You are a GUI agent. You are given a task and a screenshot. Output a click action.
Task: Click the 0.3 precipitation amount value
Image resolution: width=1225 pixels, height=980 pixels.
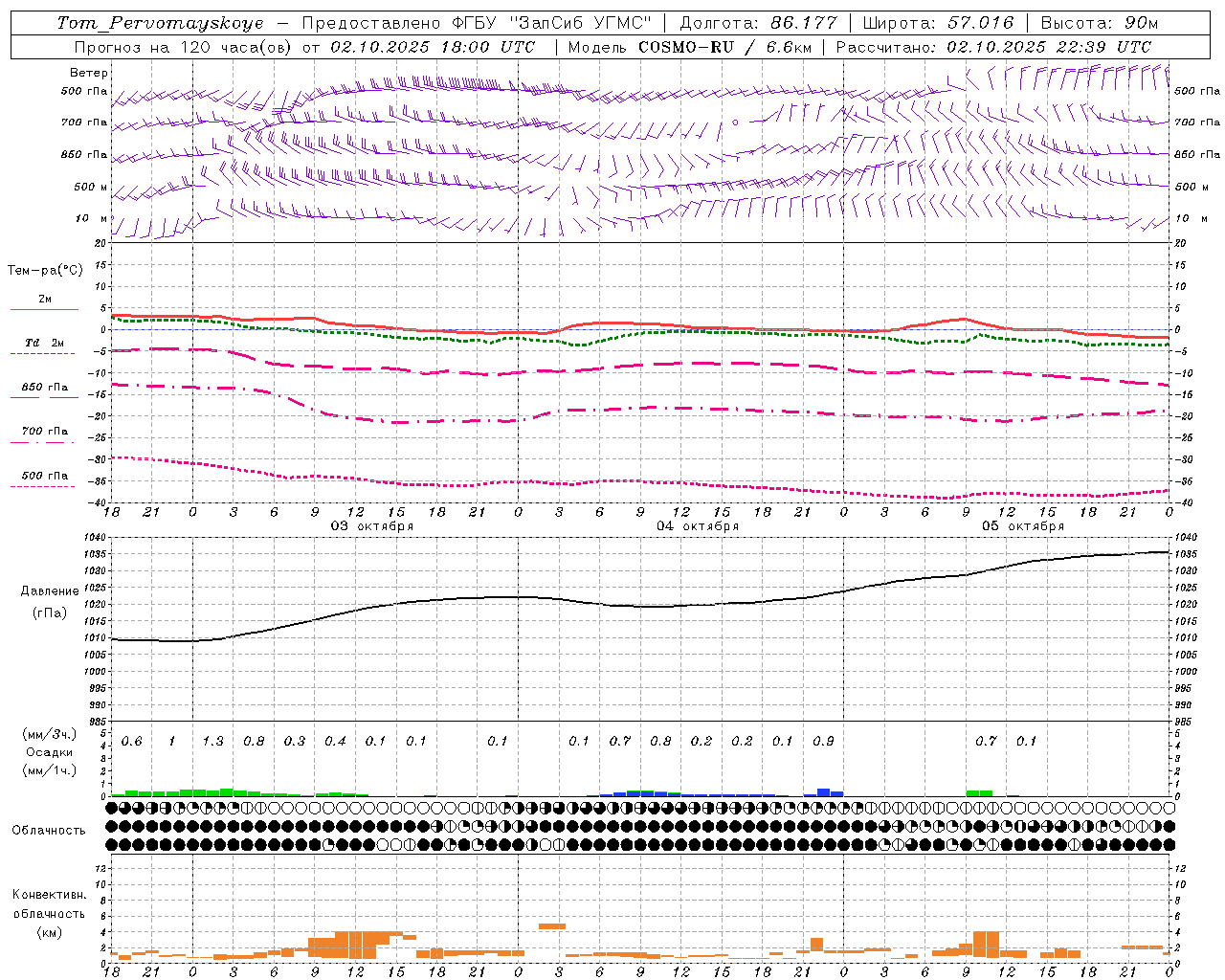pos(294,742)
